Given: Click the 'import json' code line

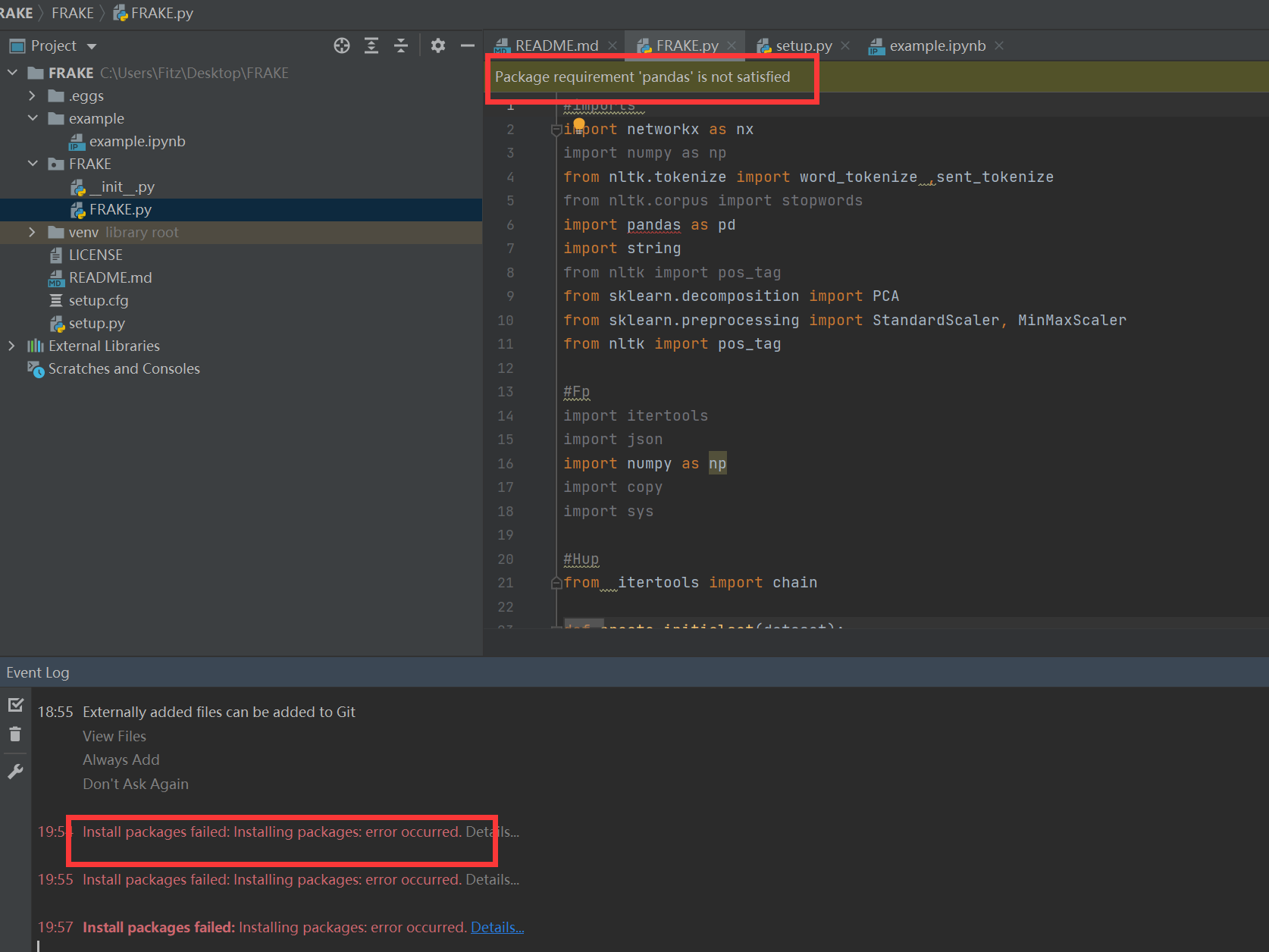Looking at the screenshot, I should tap(613, 440).
